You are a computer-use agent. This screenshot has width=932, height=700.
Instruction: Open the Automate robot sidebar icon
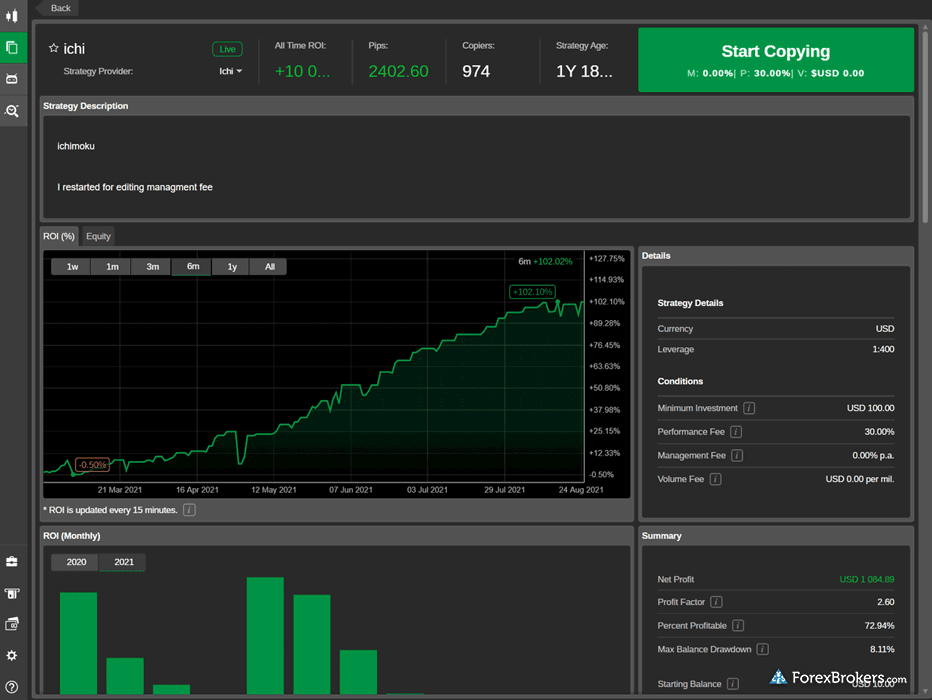click(12, 78)
